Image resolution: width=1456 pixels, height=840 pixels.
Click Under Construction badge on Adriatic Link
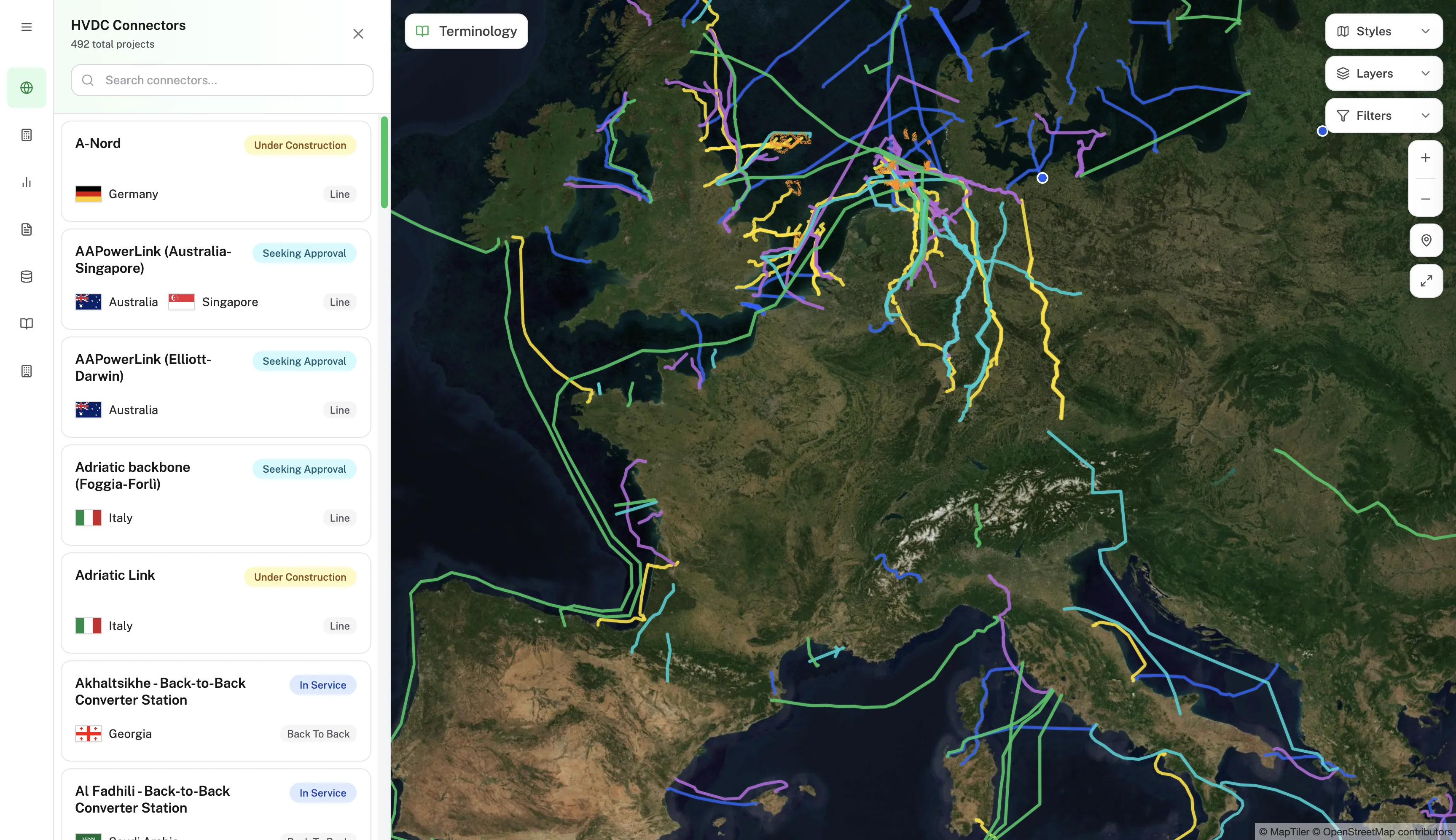300,577
